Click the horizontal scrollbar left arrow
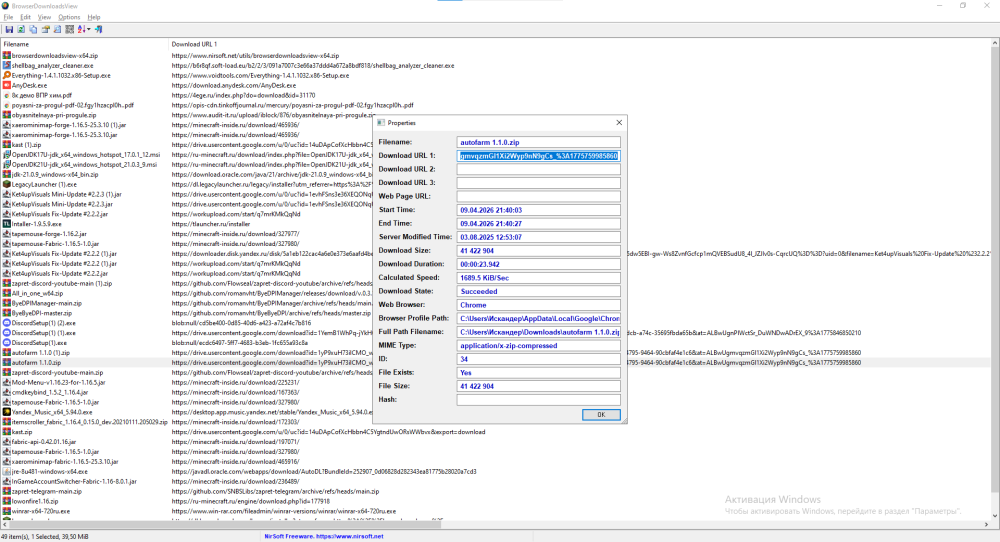The height and width of the screenshot is (542, 1000). click(x=4, y=525)
